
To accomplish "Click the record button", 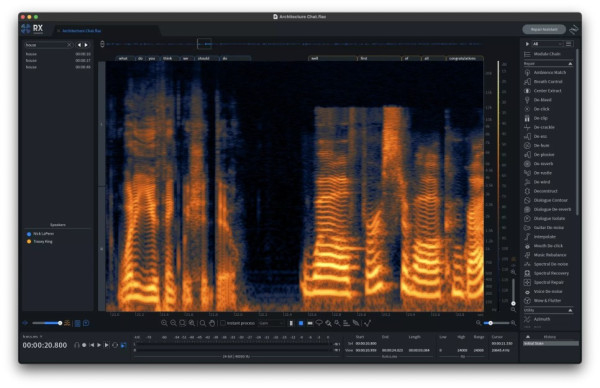I will (84, 345).
